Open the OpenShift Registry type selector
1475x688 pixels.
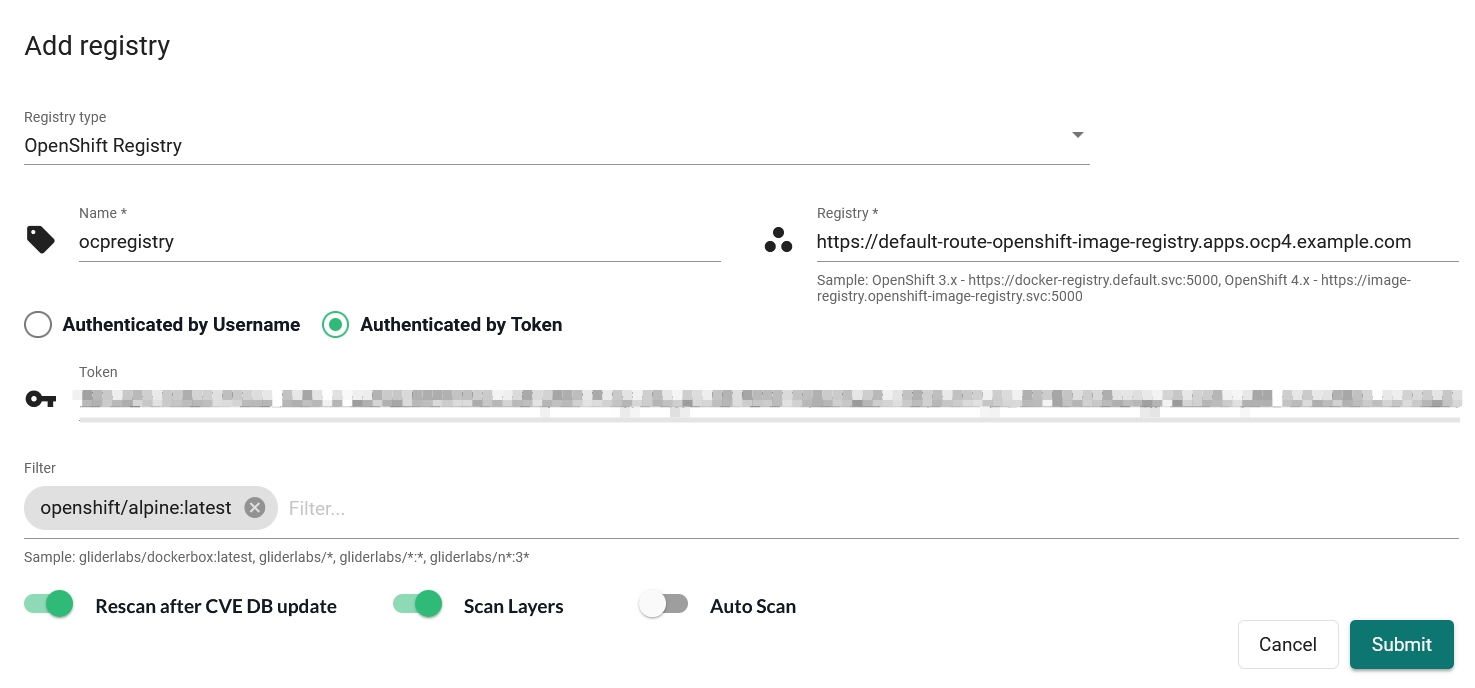557,146
